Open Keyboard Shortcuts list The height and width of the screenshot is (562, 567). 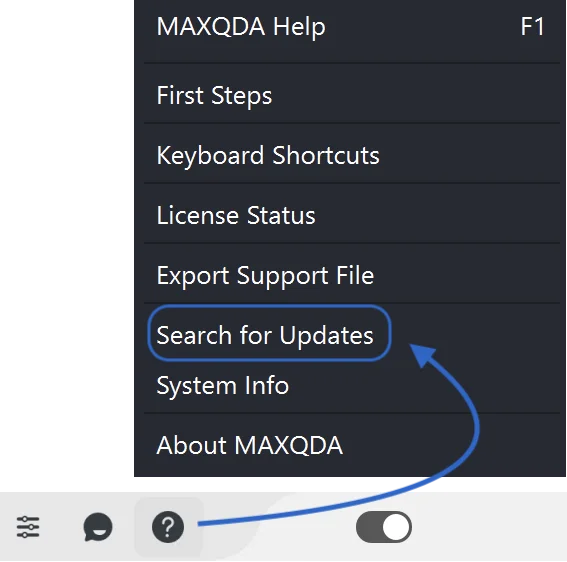pos(350,155)
